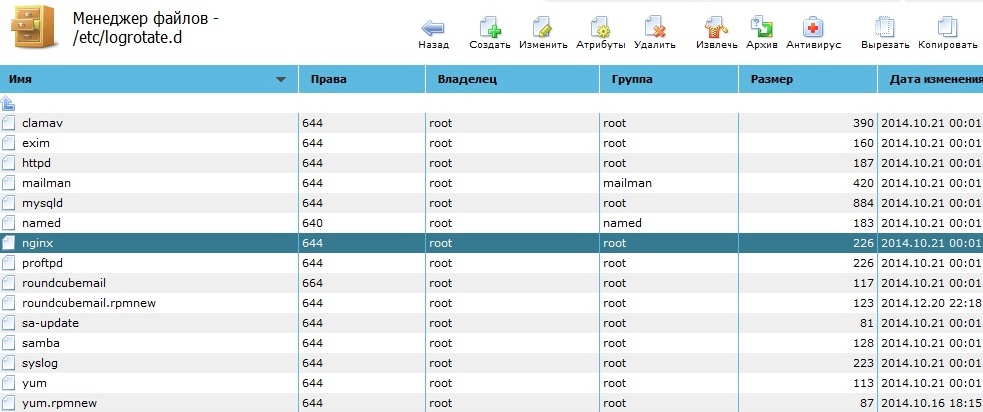The image size is (983, 412).
Task: Click the Создать create file icon
Action: [490, 27]
